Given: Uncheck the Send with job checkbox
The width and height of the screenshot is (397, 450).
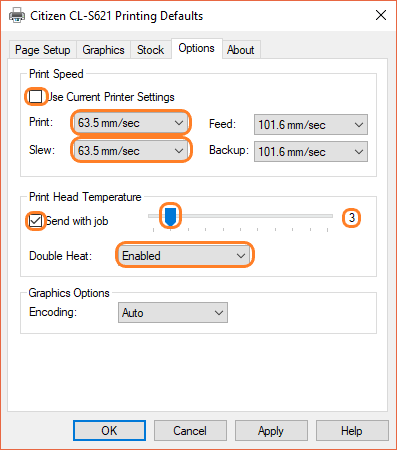Looking at the screenshot, I should 35,221.
